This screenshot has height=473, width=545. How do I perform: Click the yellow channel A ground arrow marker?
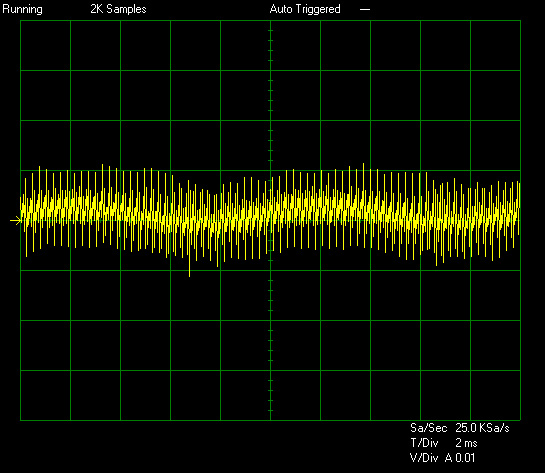pyautogui.click(x=16, y=220)
